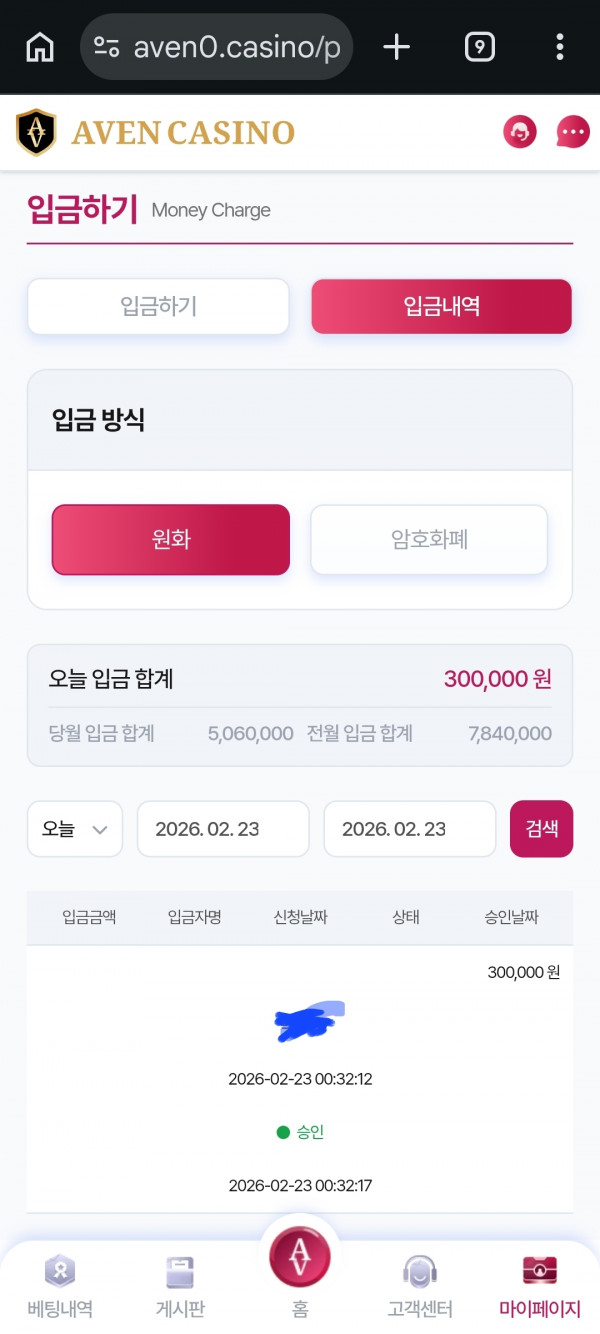600x1334 pixels.
Task: Switch to the 입금내역 tab
Action: [441, 306]
